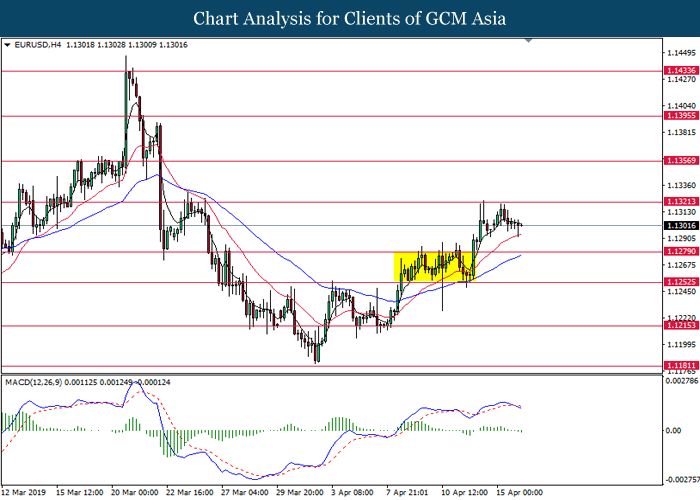Click the Chart Analysis title banner
Image resolution: width=700 pixels, height=500 pixels.
tap(350, 18)
